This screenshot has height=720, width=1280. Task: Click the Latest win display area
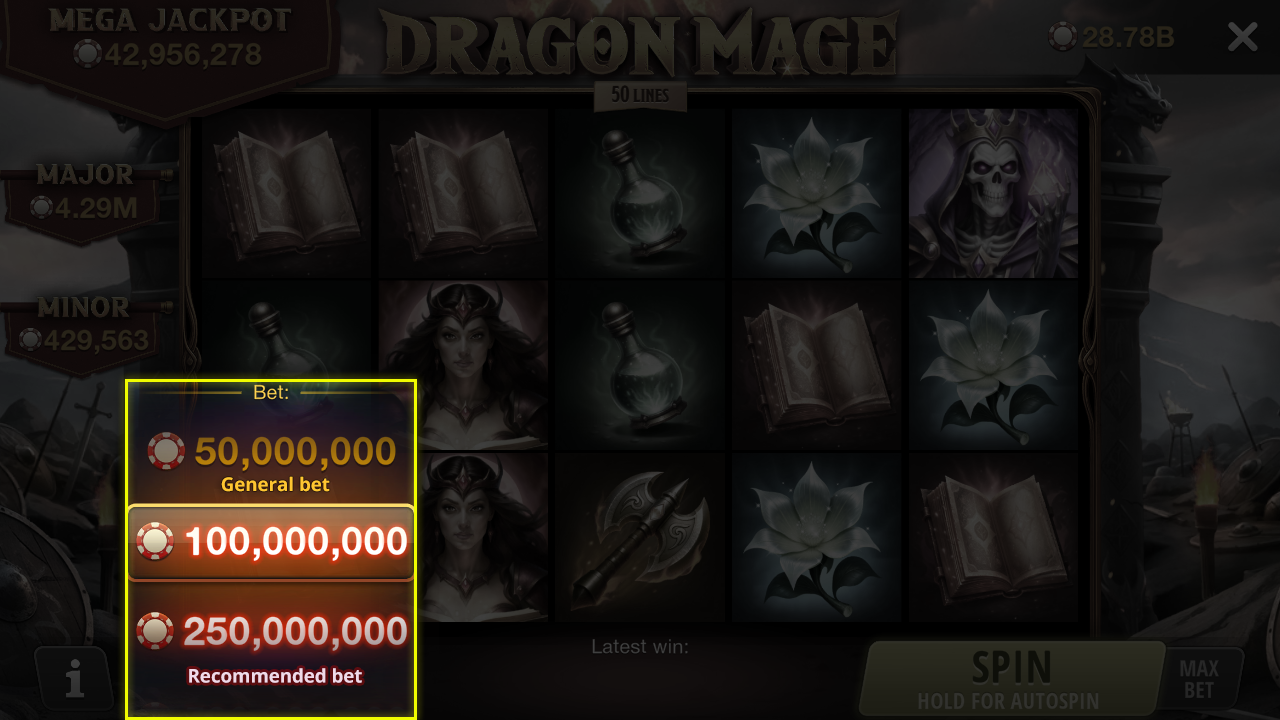click(x=640, y=647)
